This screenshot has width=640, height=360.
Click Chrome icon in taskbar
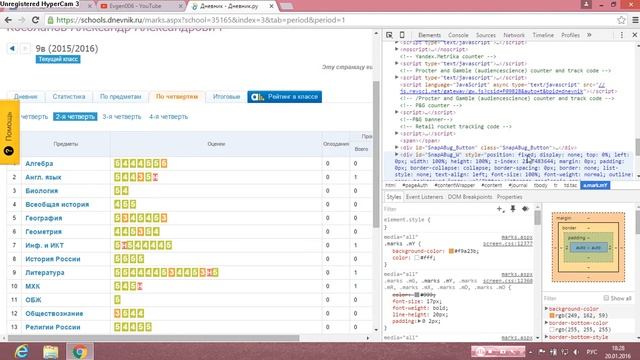pos(80,351)
